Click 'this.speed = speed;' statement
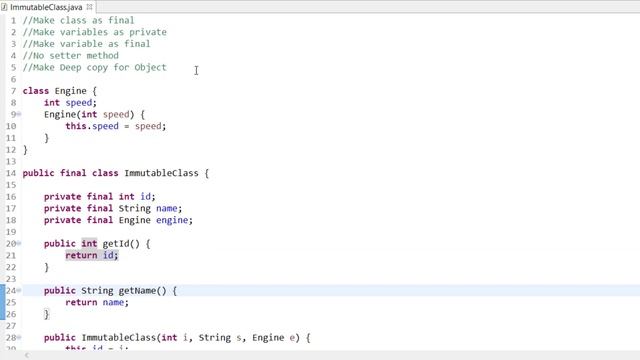The height and width of the screenshot is (360, 640). click(x=116, y=126)
